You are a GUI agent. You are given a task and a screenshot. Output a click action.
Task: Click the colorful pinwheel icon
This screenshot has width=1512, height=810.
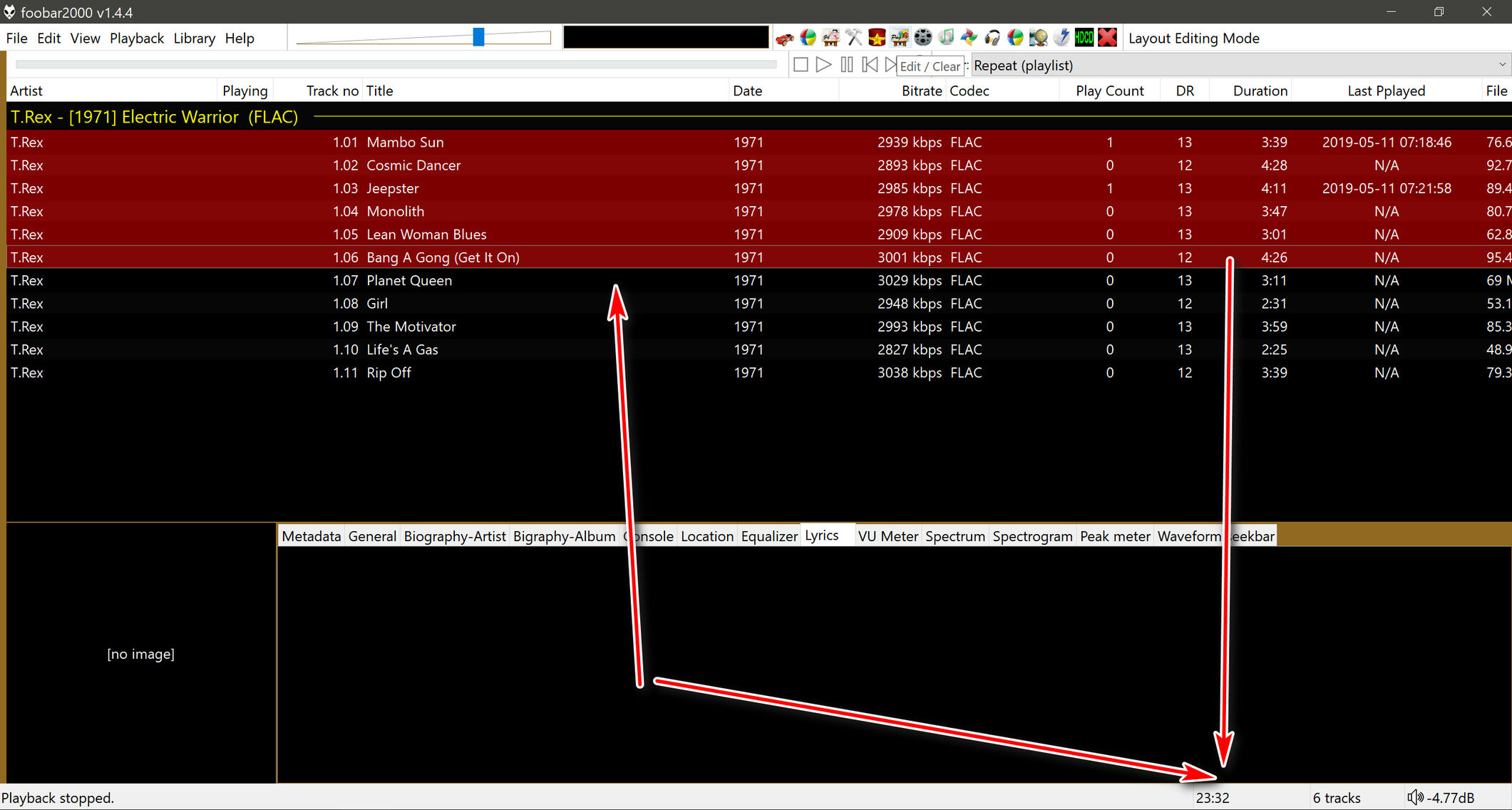[x=969, y=38]
